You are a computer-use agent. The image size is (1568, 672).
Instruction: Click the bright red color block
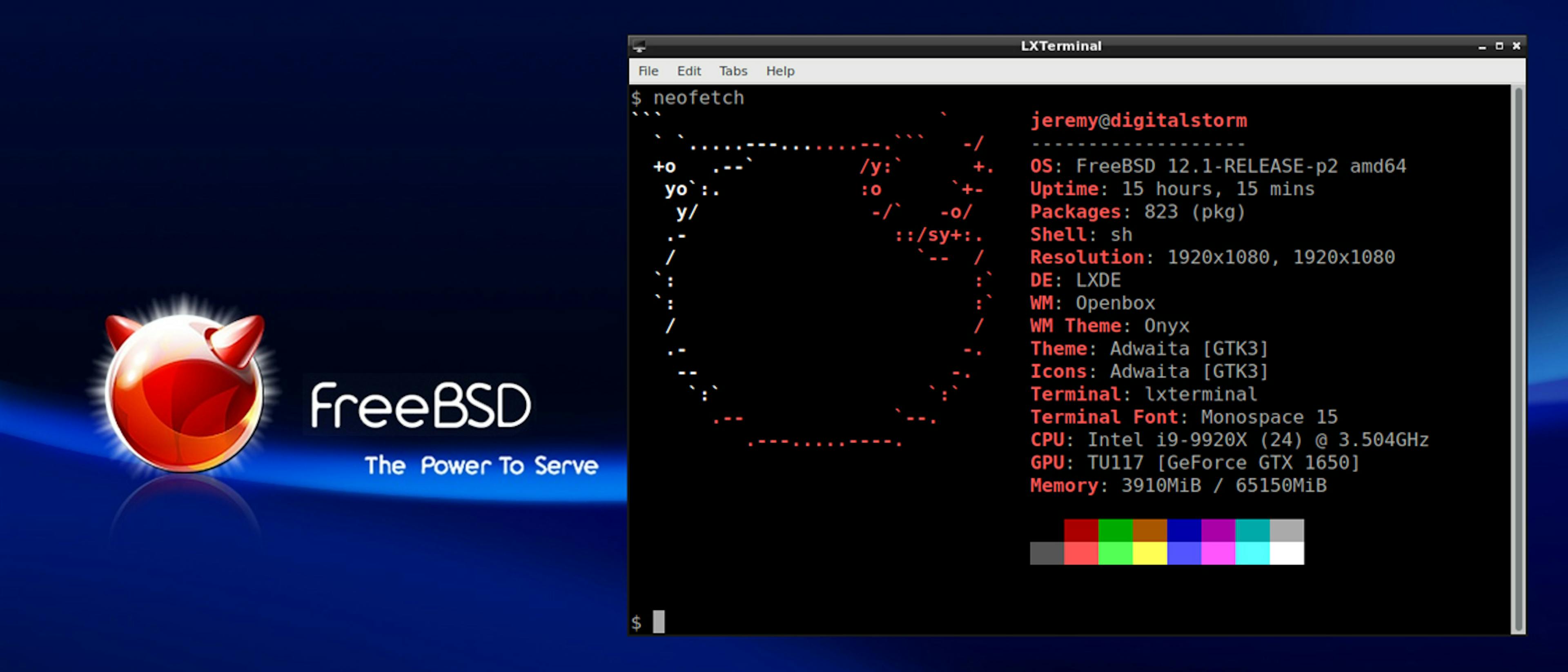pyautogui.click(x=1081, y=553)
